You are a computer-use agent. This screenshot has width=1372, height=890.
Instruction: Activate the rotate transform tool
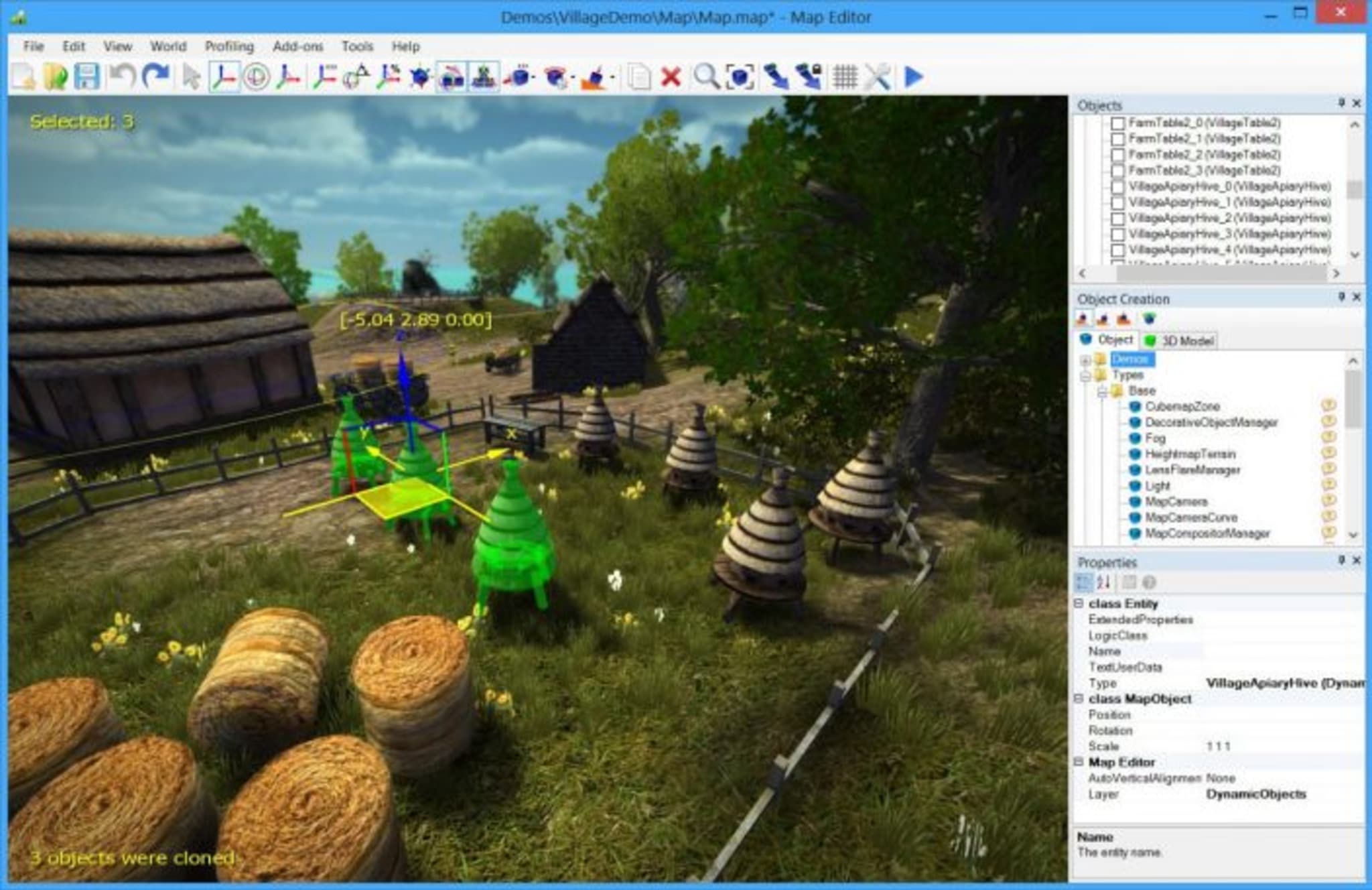pos(256,76)
